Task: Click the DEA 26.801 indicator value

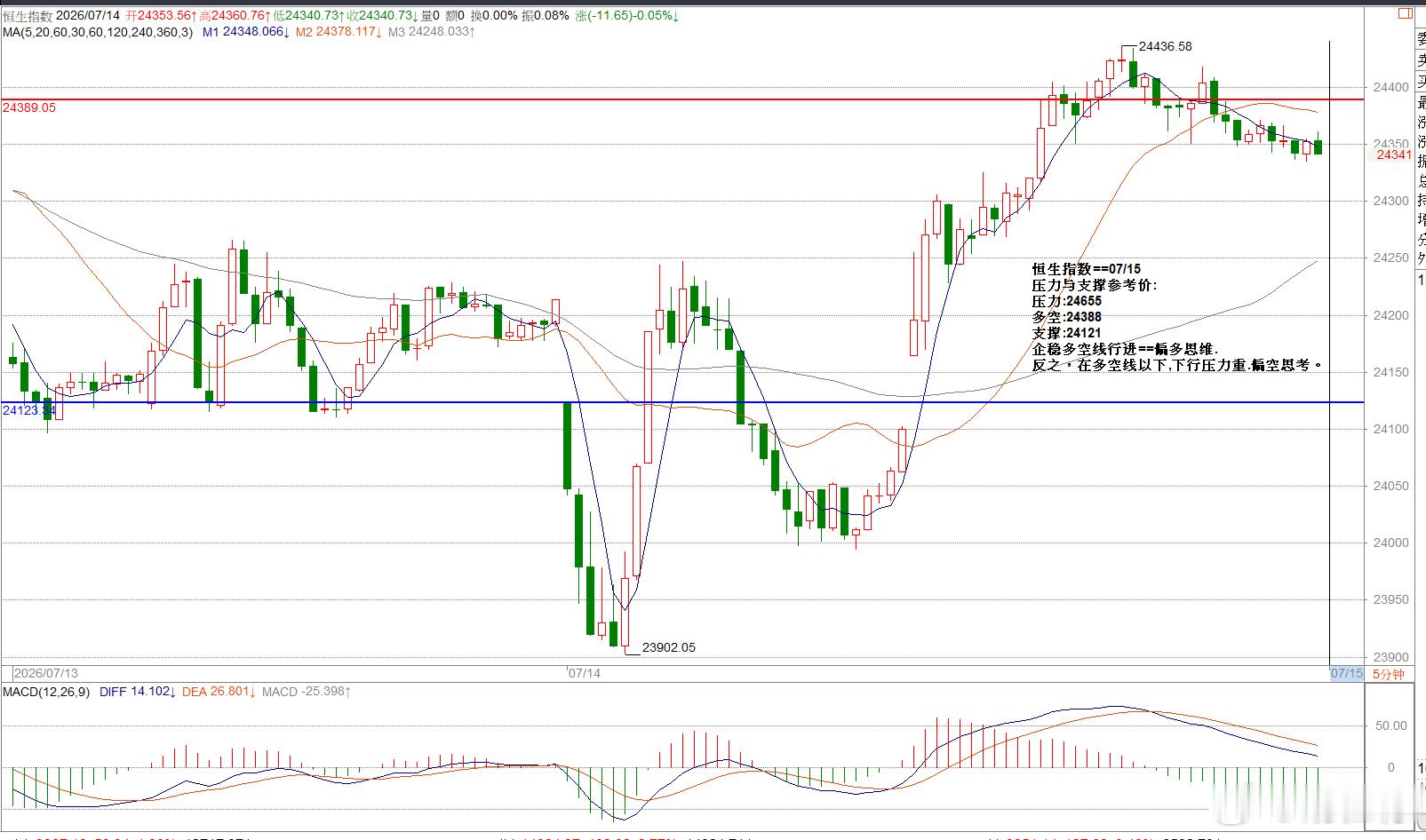Action: tap(219, 692)
